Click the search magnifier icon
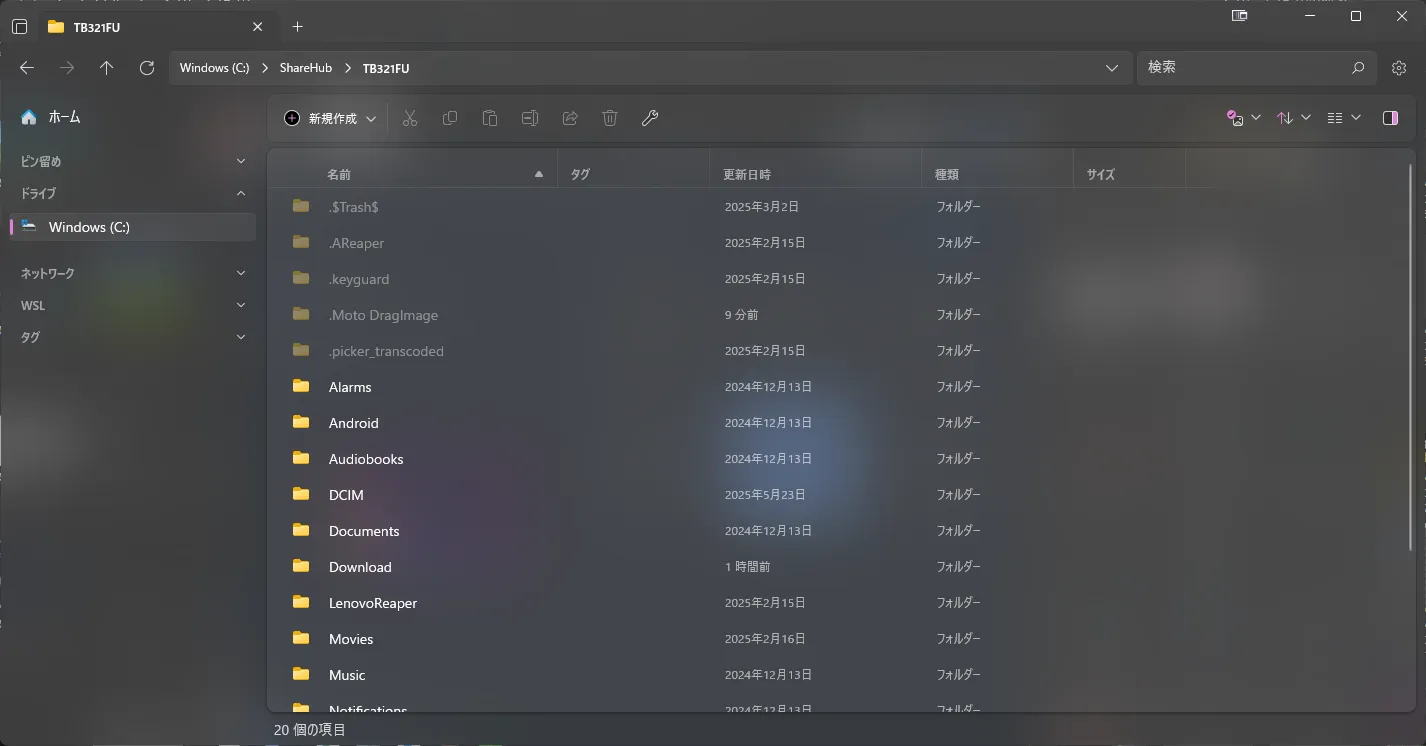 click(x=1358, y=68)
